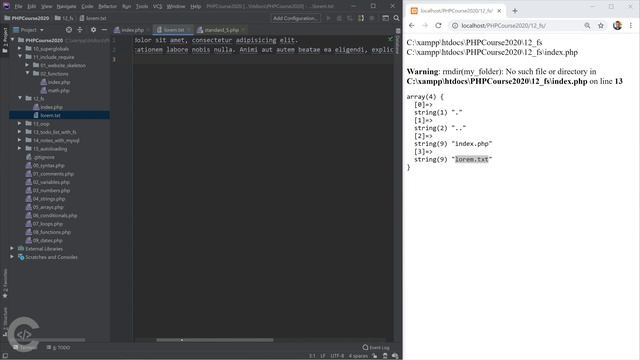Click the editor horizontal scrollbar

pos(215,340)
